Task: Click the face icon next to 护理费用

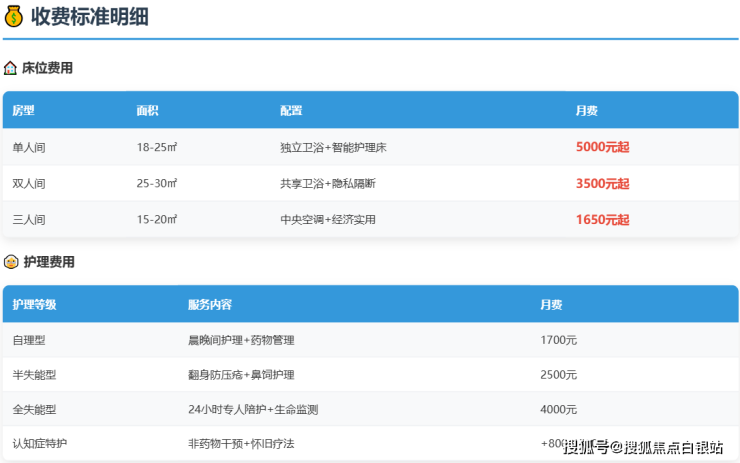Action: 11,262
